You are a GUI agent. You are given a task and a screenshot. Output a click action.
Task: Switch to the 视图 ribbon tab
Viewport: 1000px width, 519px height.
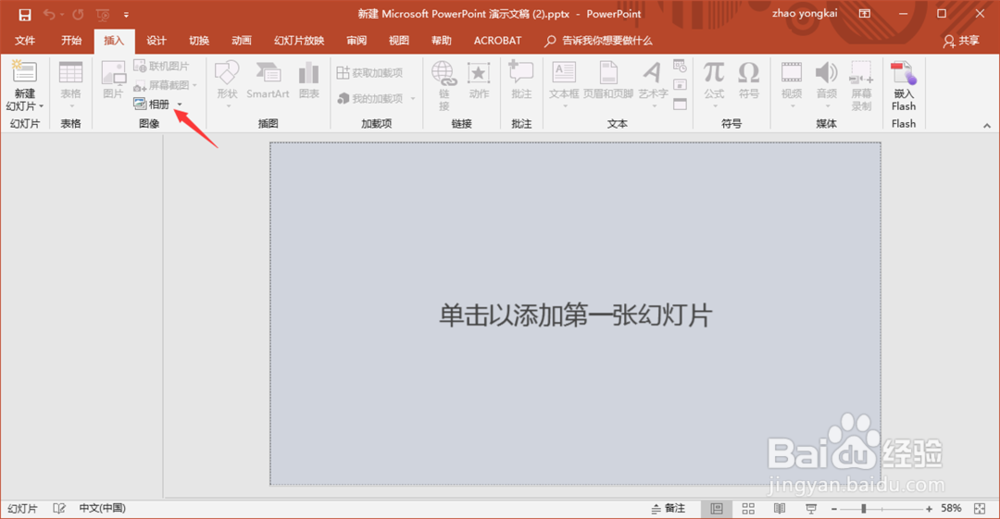coord(399,41)
